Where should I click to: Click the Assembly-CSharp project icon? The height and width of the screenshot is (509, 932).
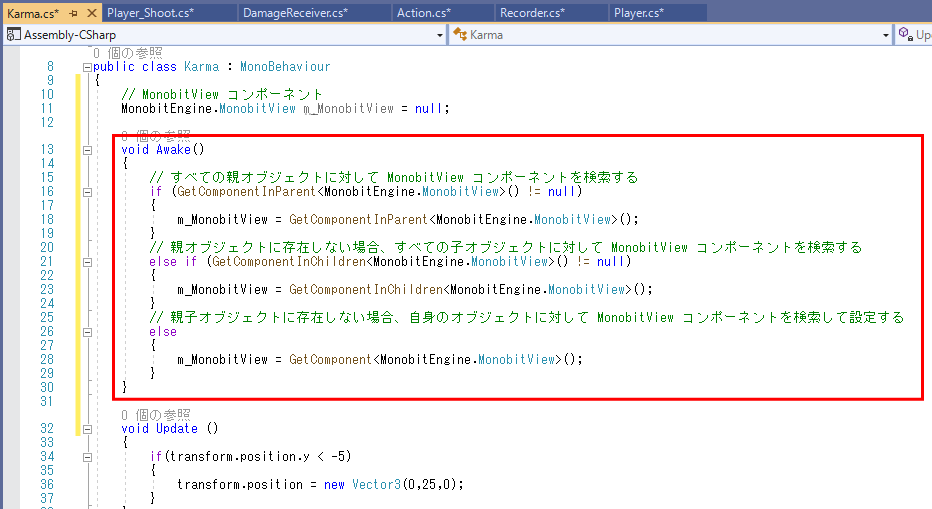(x=13, y=34)
